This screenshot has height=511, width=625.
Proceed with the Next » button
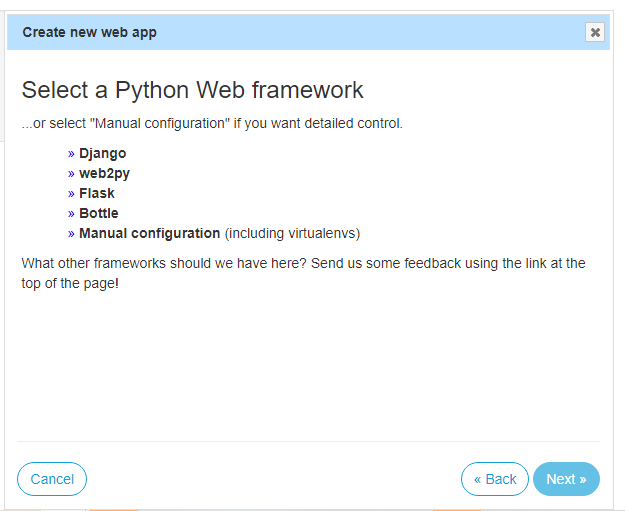pos(566,479)
